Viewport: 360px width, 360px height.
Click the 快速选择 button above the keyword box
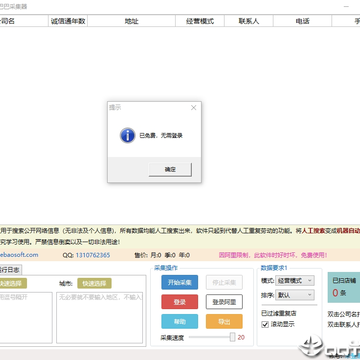click(x=13, y=284)
